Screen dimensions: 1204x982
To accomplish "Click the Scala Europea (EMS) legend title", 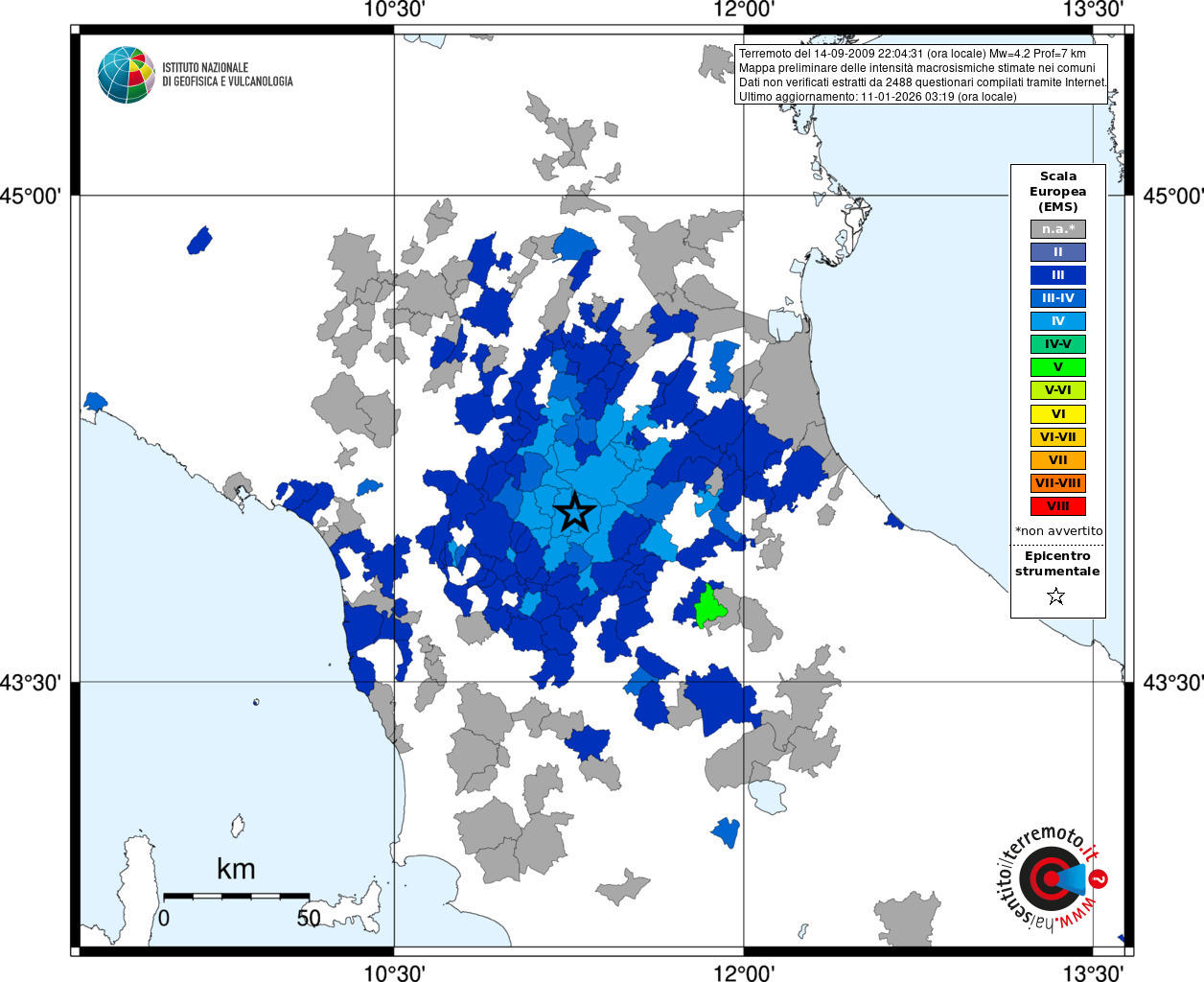I will 1058,191.
